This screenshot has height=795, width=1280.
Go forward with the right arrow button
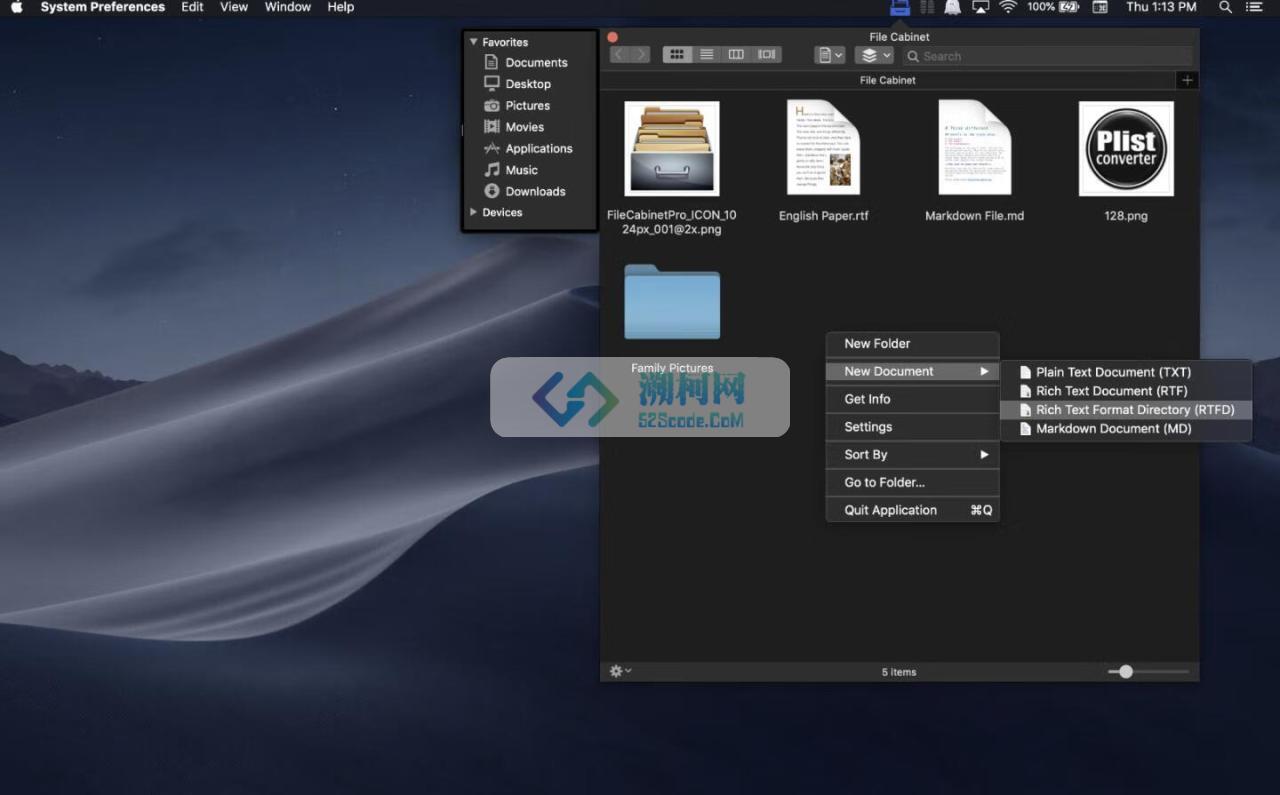pos(641,54)
